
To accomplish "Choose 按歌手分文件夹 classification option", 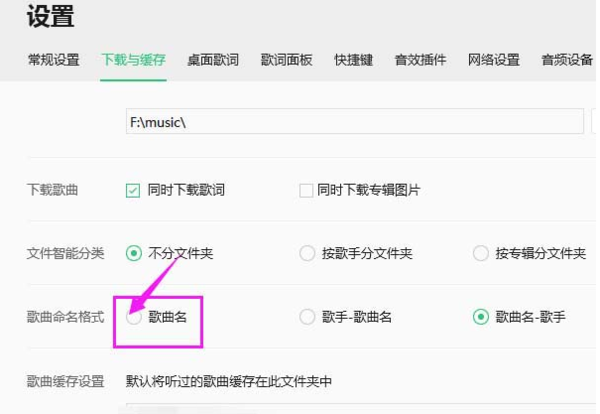I will pyautogui.click(x=307, y=253).
